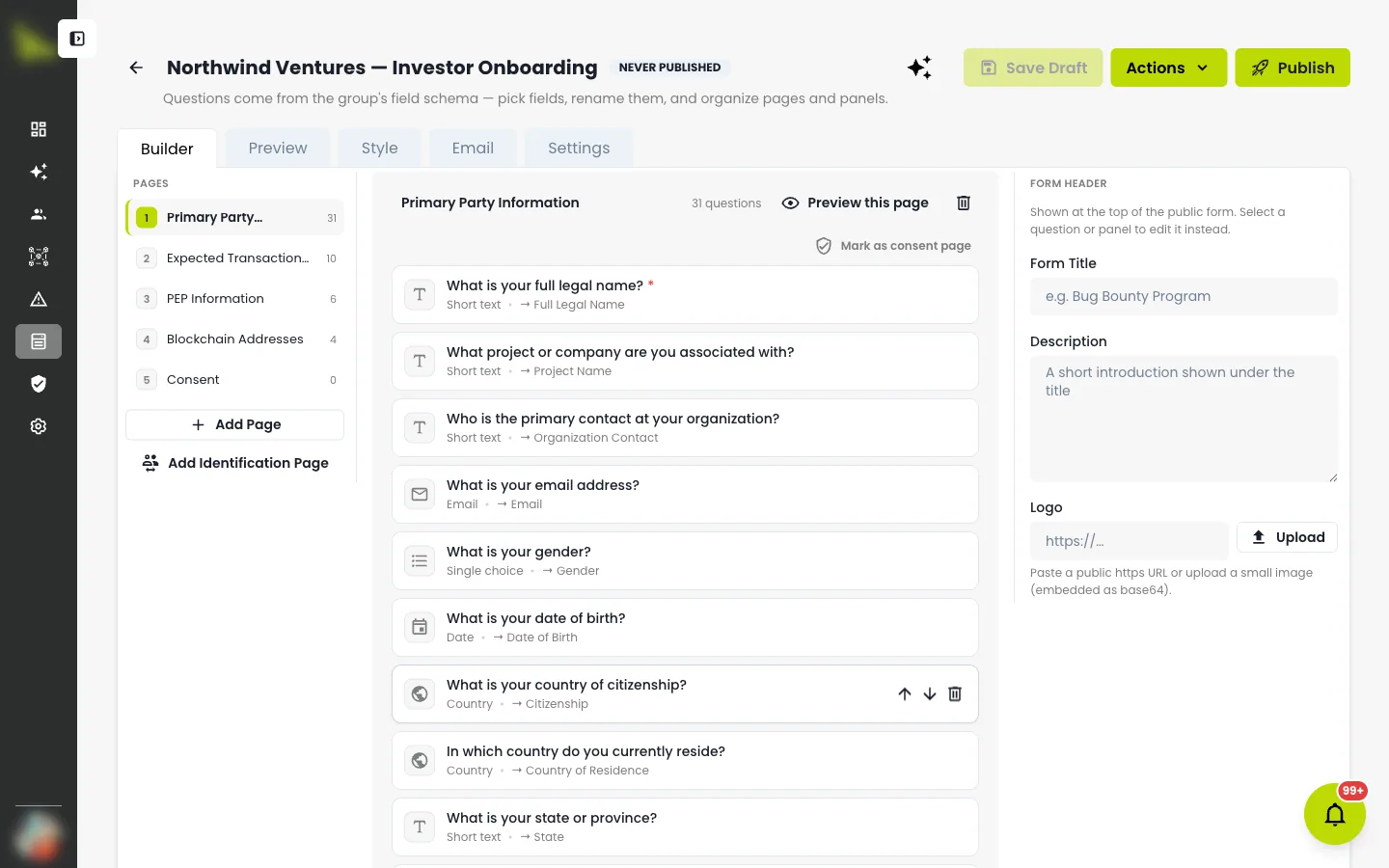The image size is (1389, 868).
Task: Switch to the Style tab
Action: (380, 148)
